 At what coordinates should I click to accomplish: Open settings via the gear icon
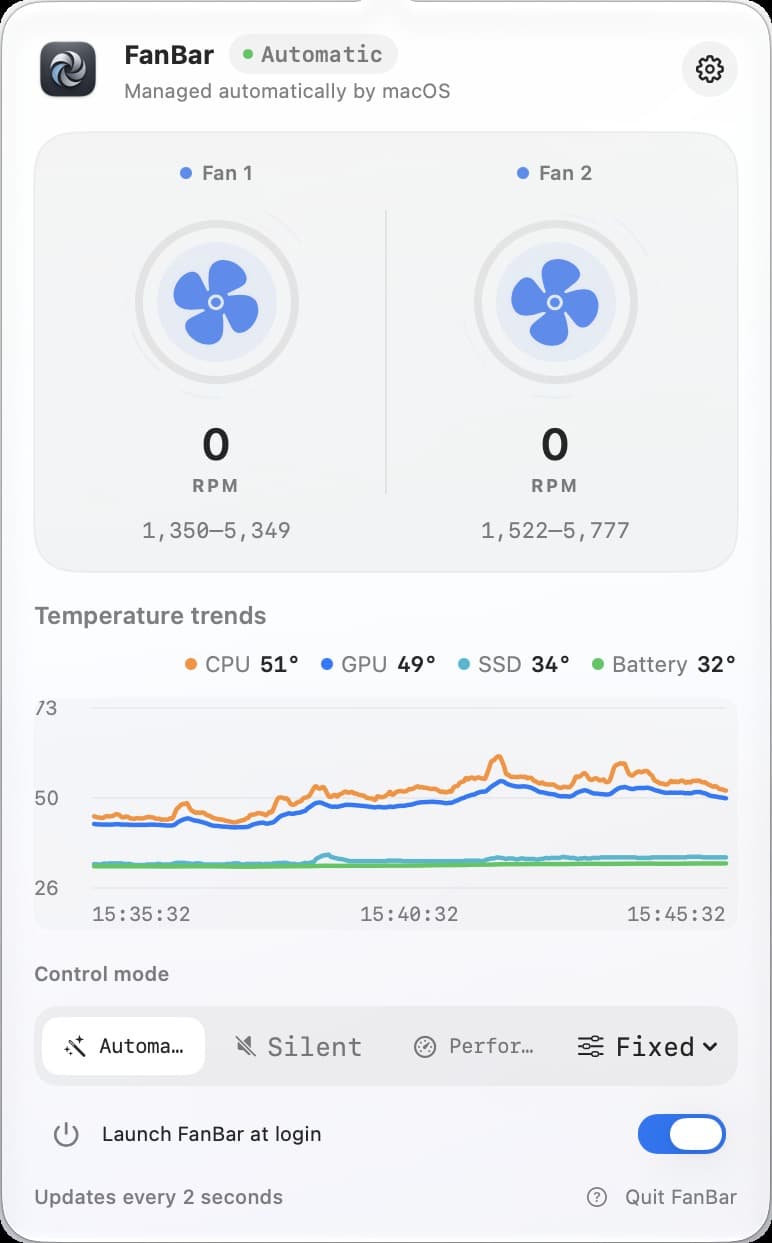point(710,69)
